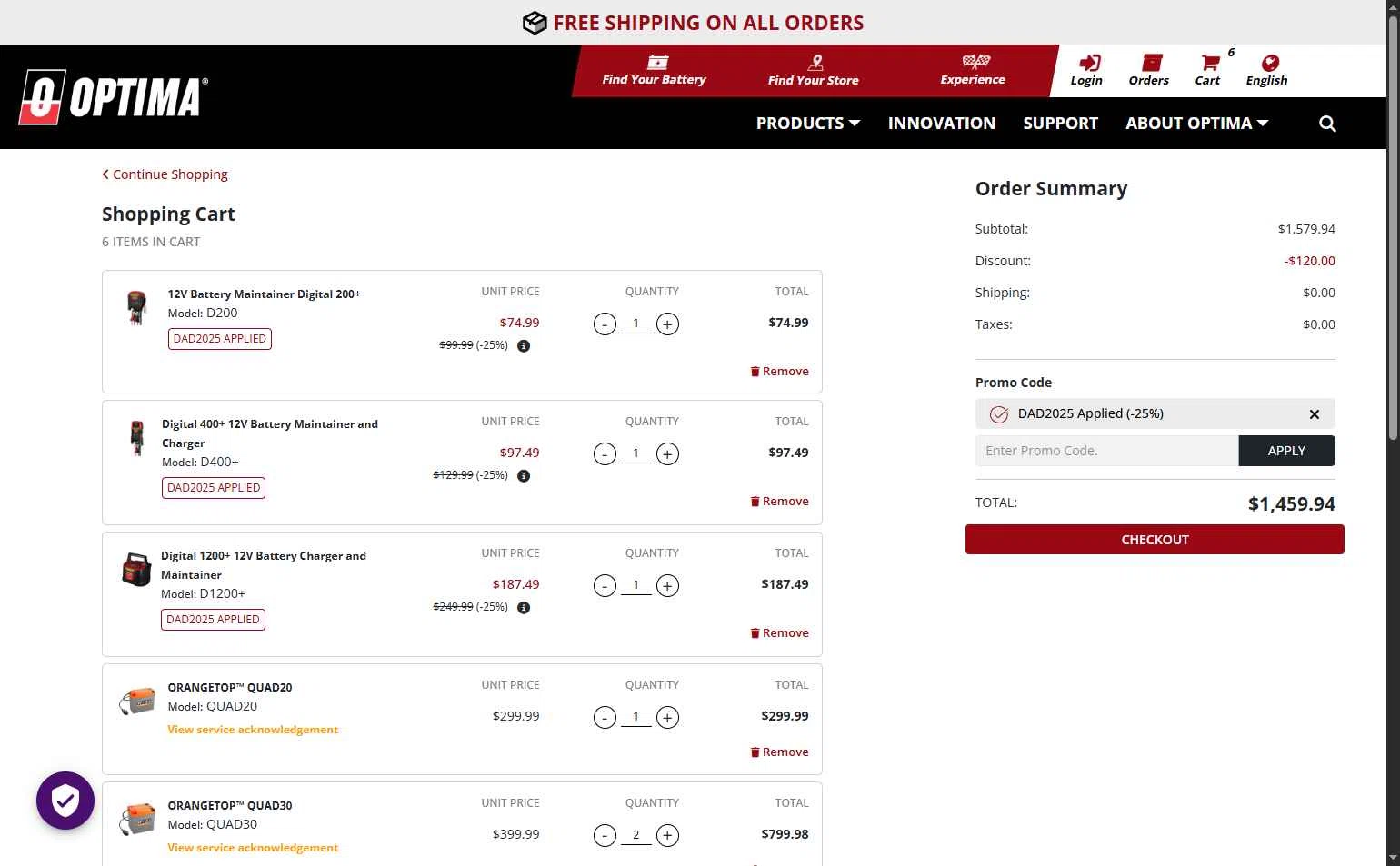Open site search magnifier
Screen dimensions: 1400x866
pos(1327,124)
